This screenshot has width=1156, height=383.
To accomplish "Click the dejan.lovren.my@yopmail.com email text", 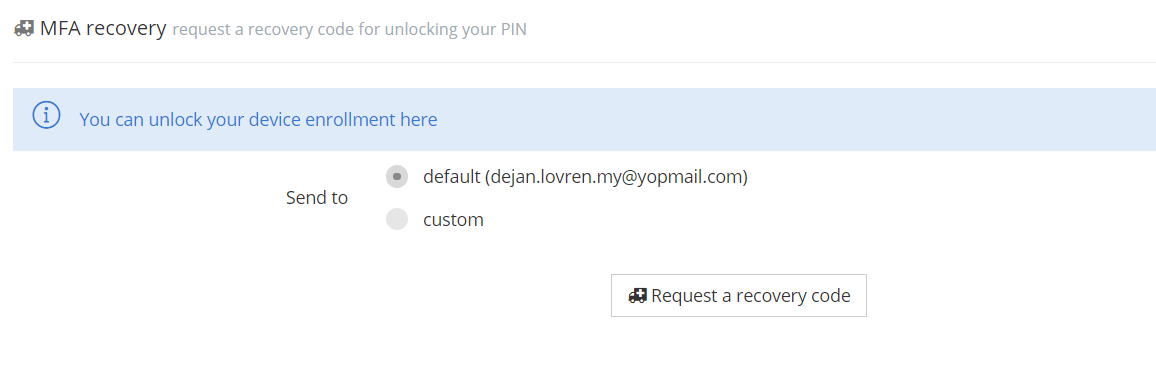I will click(616, 177).
